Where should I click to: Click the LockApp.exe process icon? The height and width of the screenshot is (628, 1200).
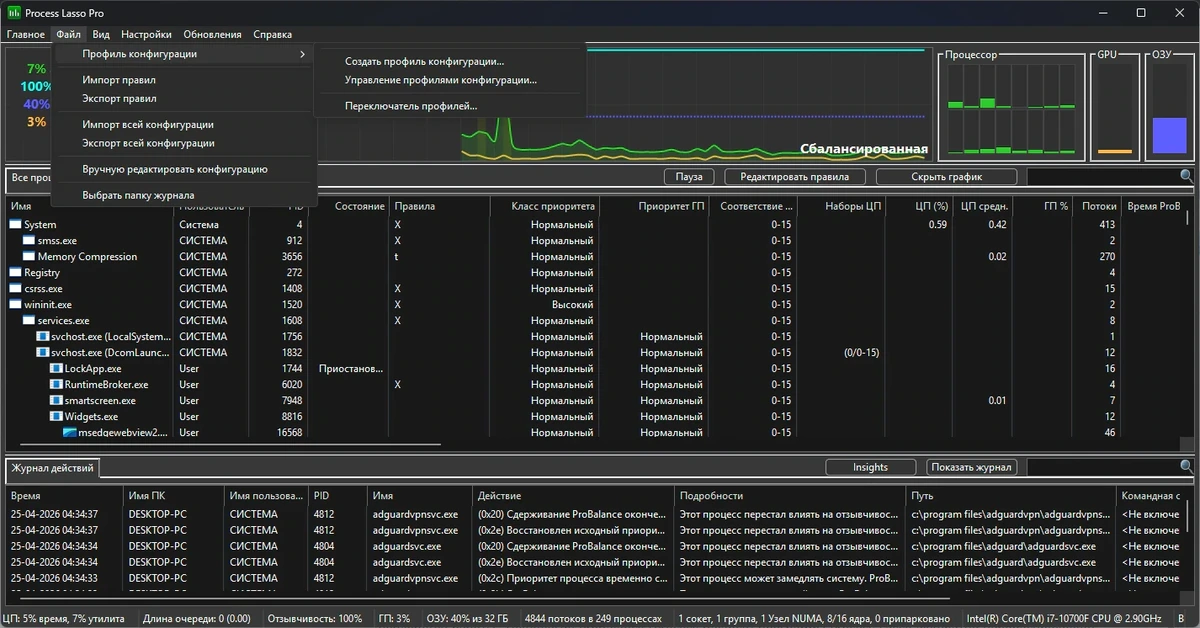57,369
